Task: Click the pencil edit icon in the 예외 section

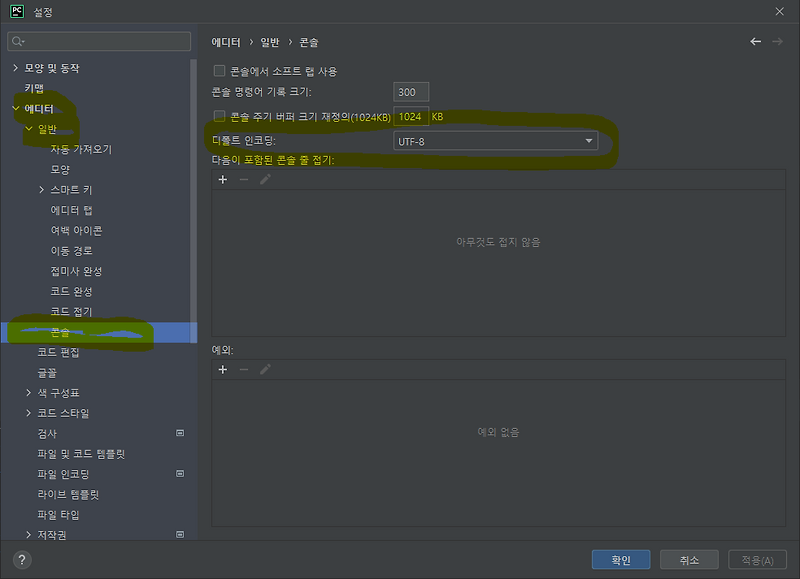Action: (266, 370)
